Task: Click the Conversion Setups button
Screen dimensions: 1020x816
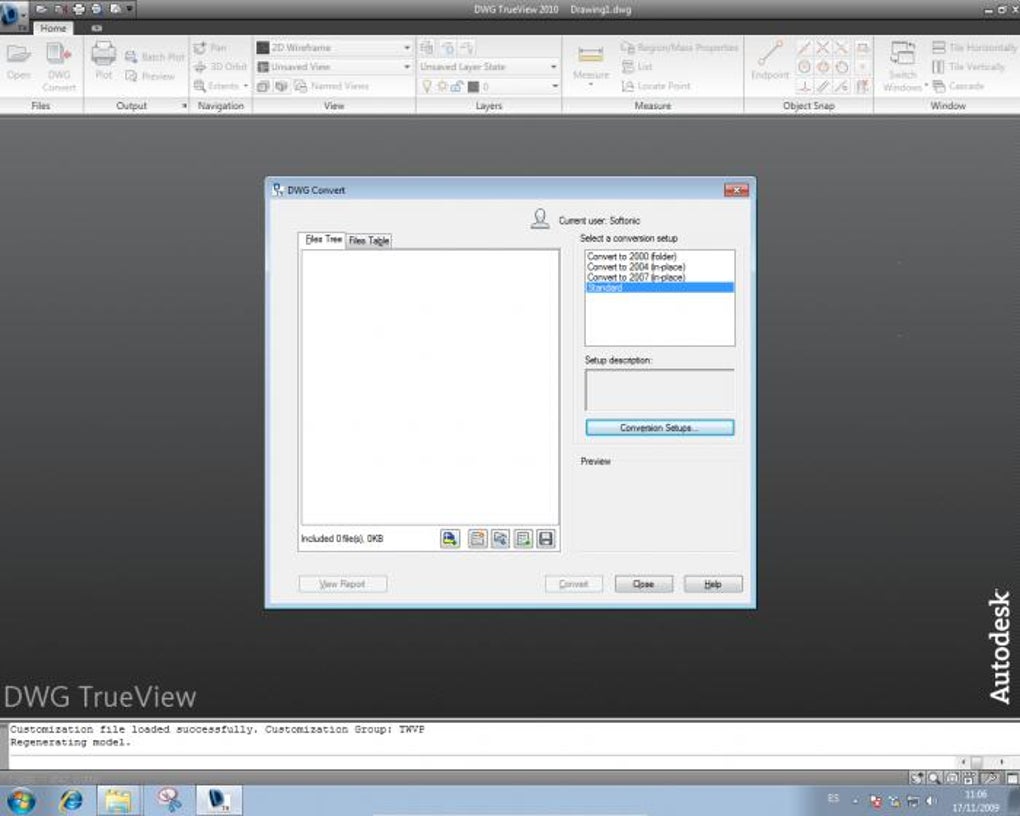Action: tap(660, 428)
